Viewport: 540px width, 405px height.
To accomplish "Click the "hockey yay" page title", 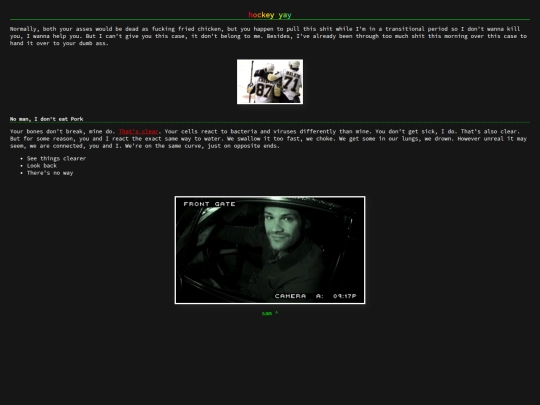I will click(270, 15).
